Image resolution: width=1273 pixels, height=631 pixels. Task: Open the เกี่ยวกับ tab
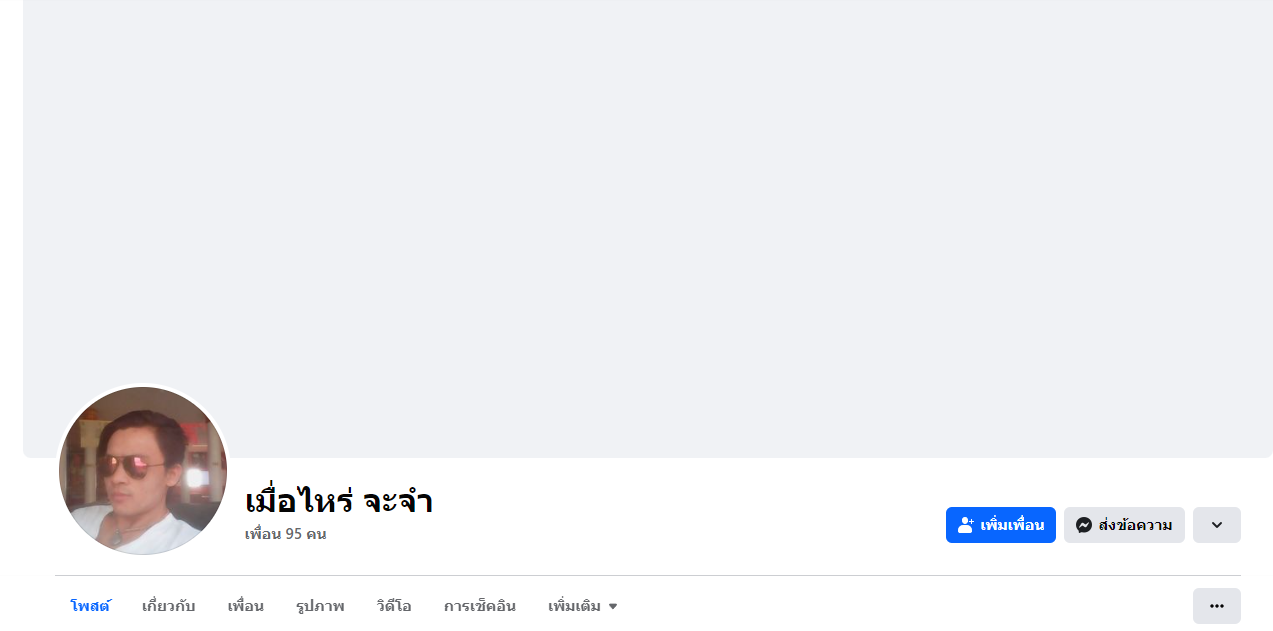169,606
